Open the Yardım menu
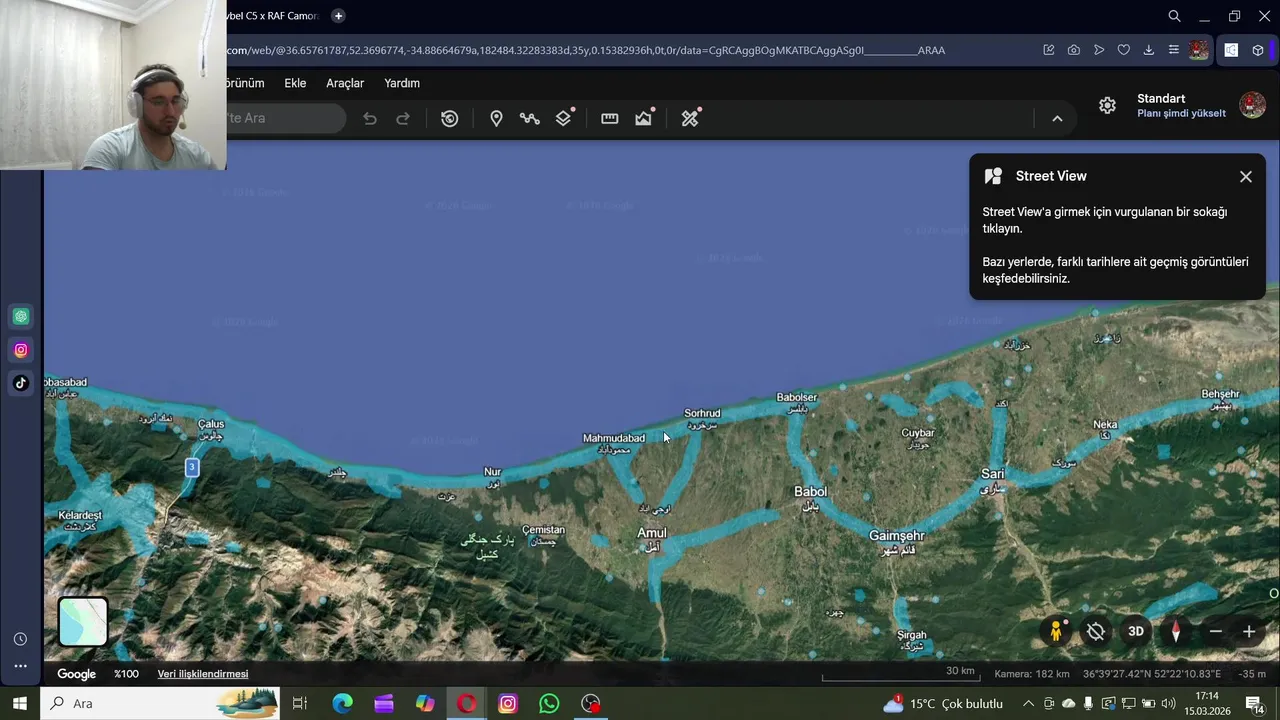The height and width of the screenshot is (720, 1280). (402, 83)
